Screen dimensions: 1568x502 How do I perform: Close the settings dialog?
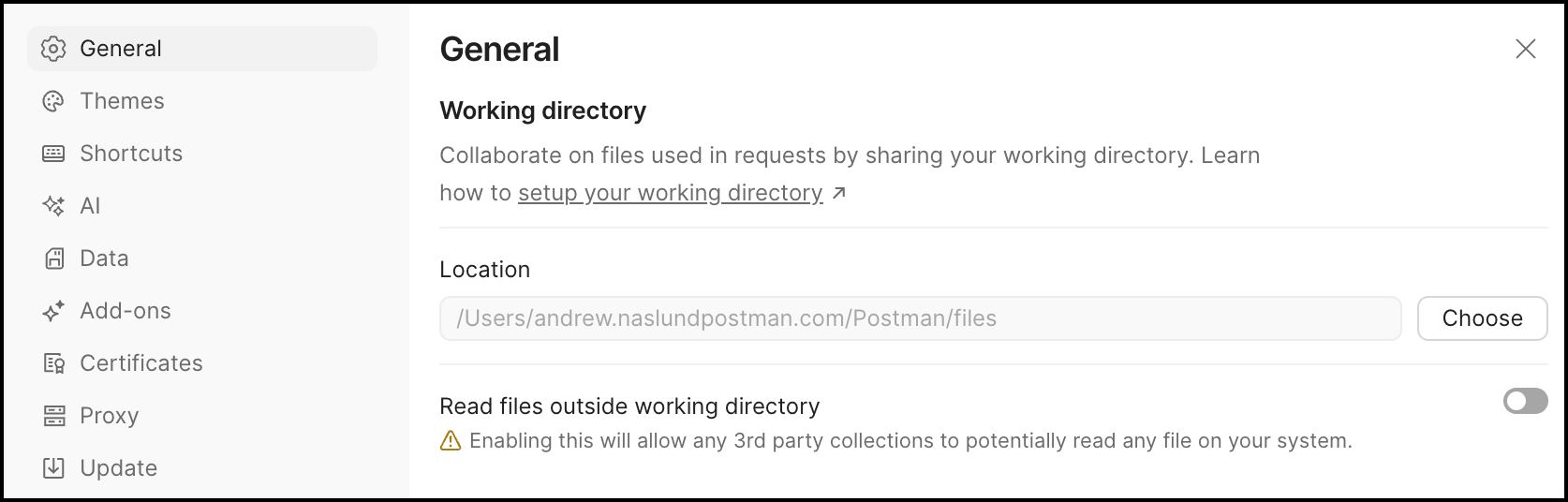click(x=1526, y=49)
